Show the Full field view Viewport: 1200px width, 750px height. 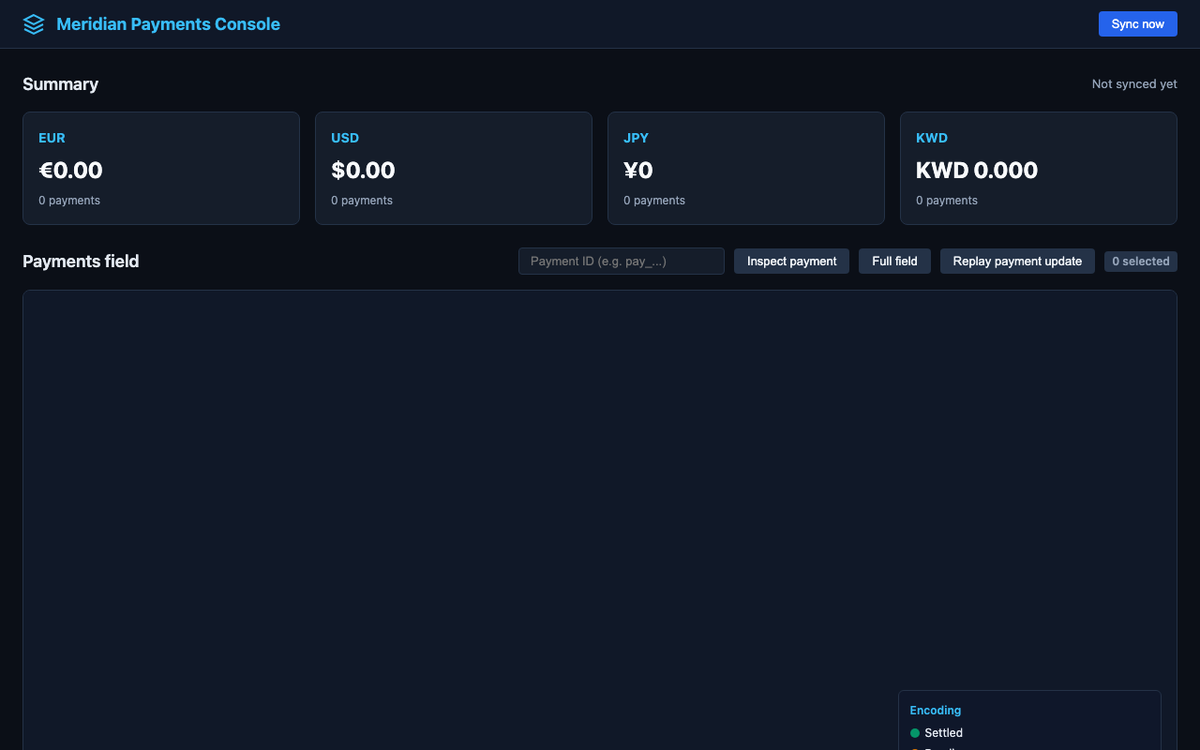895,261
